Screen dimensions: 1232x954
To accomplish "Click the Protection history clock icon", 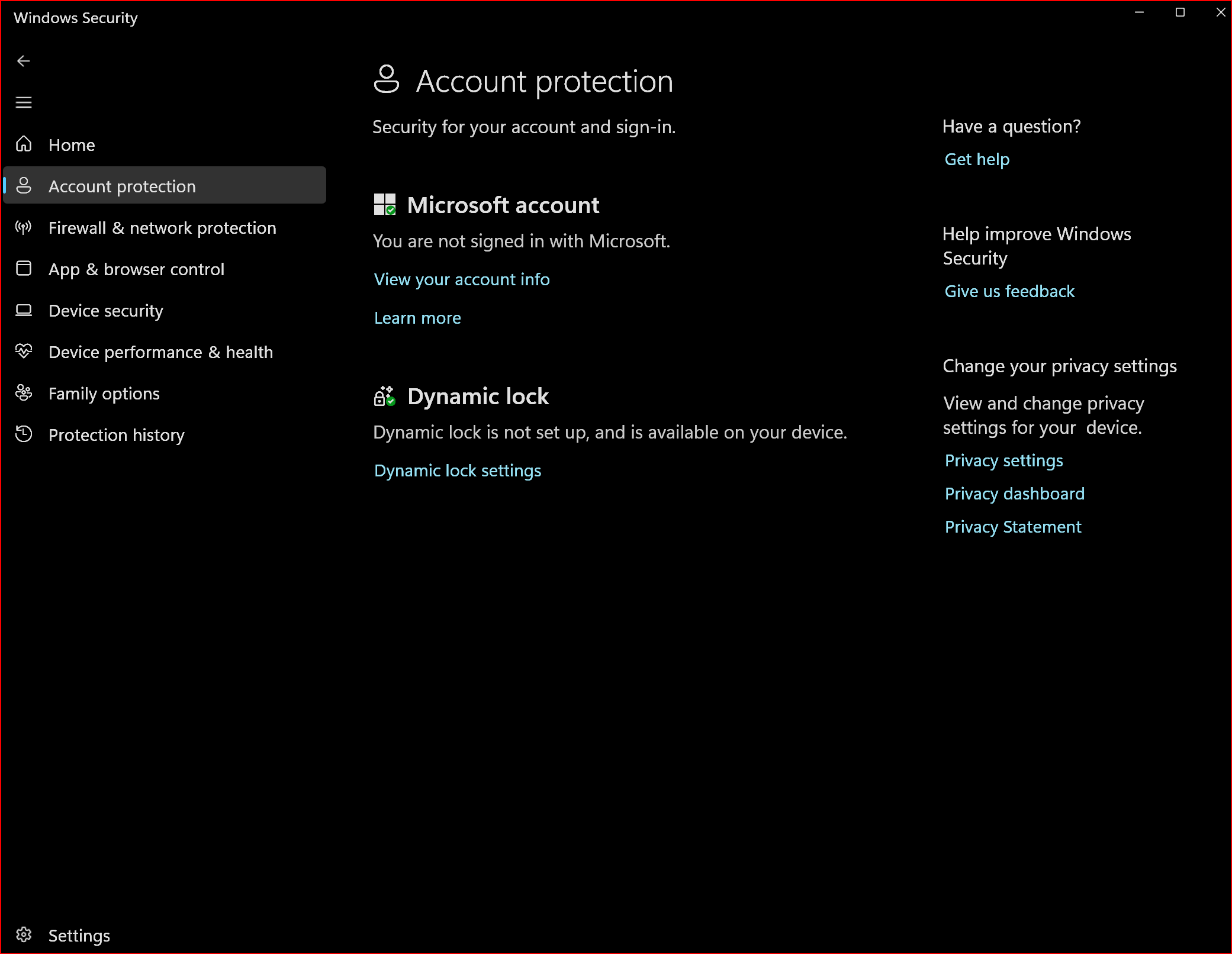I will point(24,434).
